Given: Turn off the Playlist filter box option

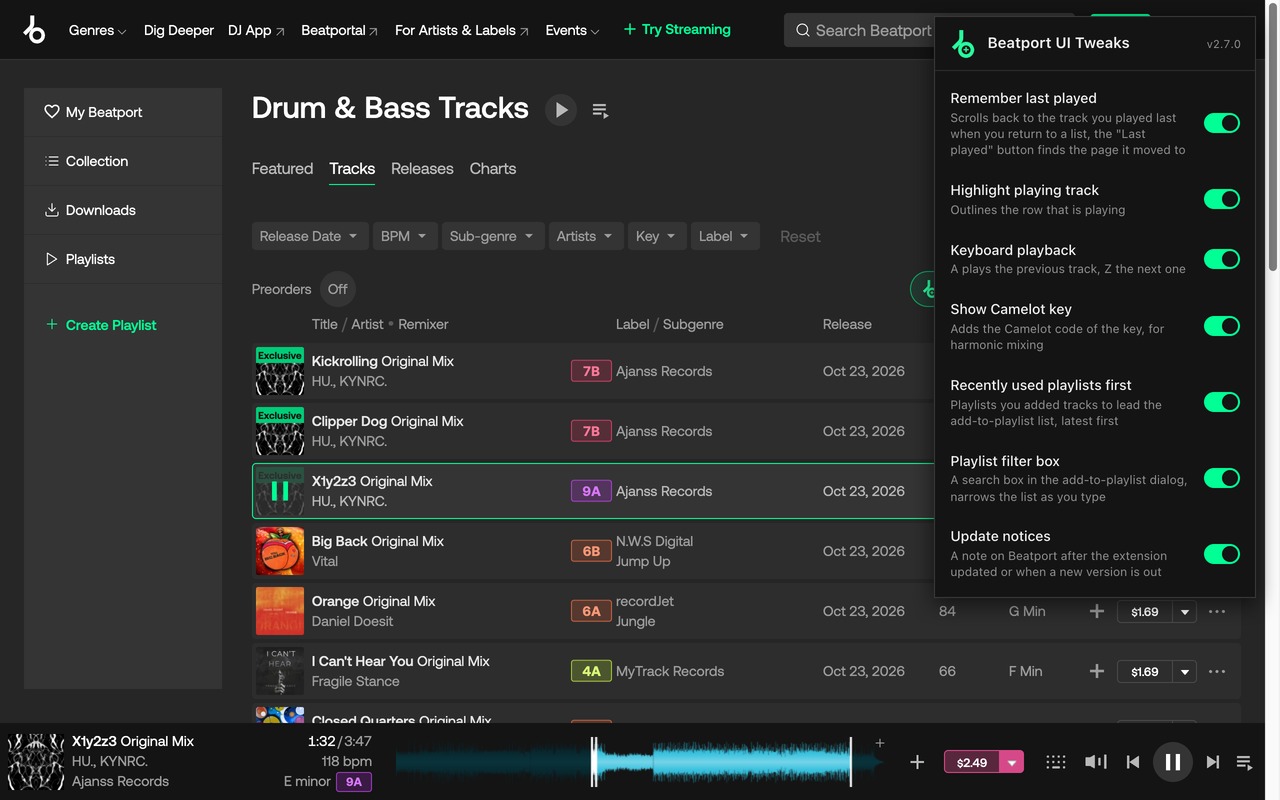Looking at the screenshot, I should pyautogui.click(x=1222, y=478).
